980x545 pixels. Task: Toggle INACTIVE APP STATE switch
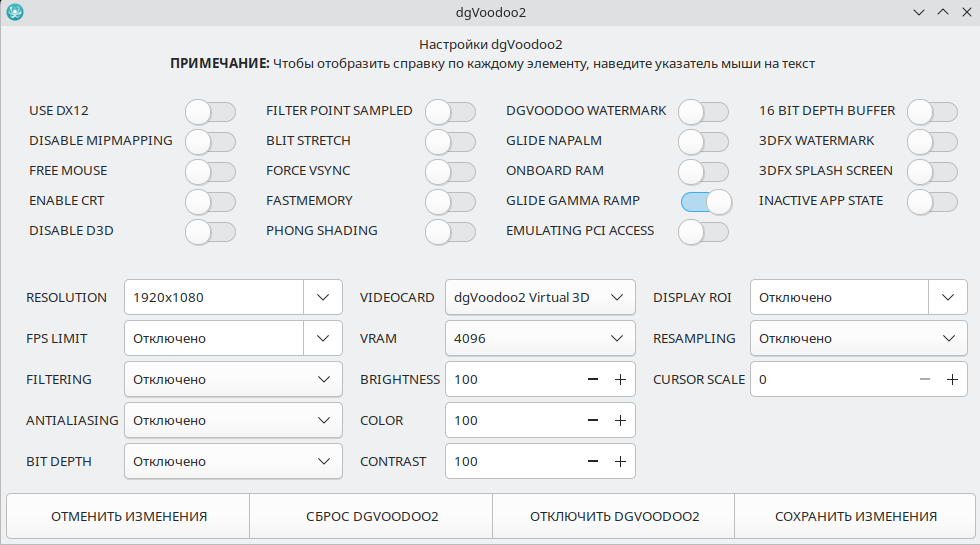pyautogui.click(x=932, y=202)
